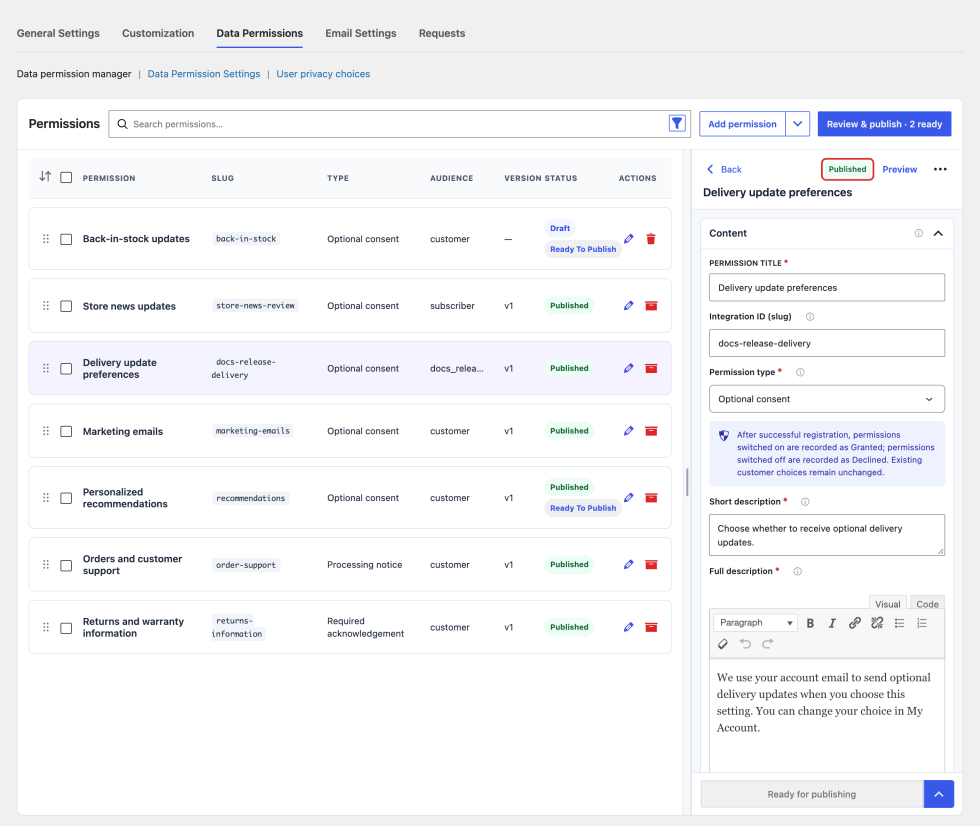
Task: Insert link using editor toolbar
Action: click(x=854, y=623)
